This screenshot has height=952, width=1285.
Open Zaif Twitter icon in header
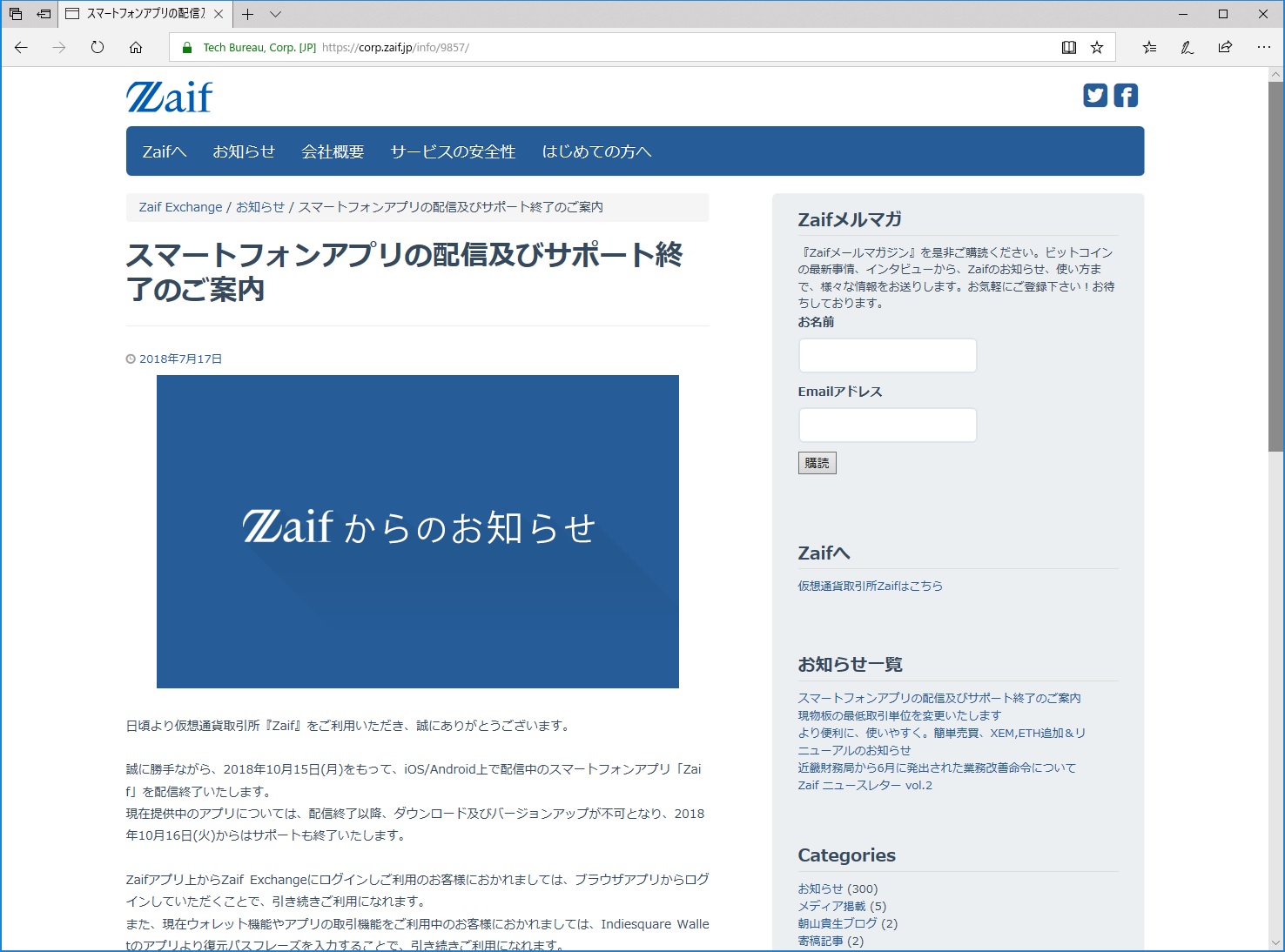pos(1095,96)
